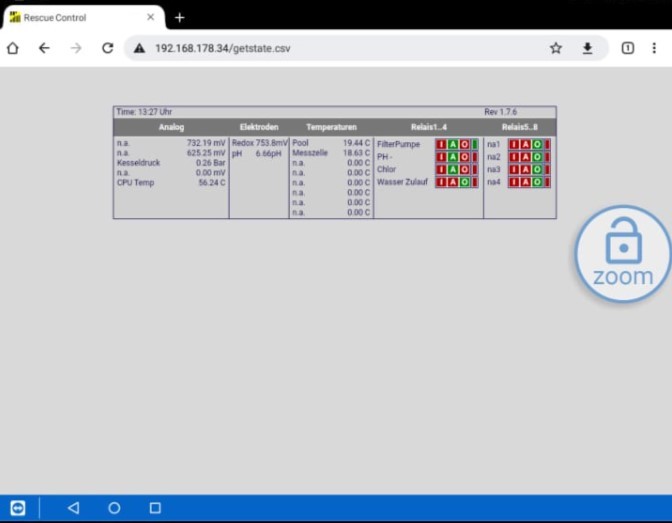Click the Temperaturen column header
Viewport: 672px width, 523px height.
pyautogui.click(x=331, y=127)
